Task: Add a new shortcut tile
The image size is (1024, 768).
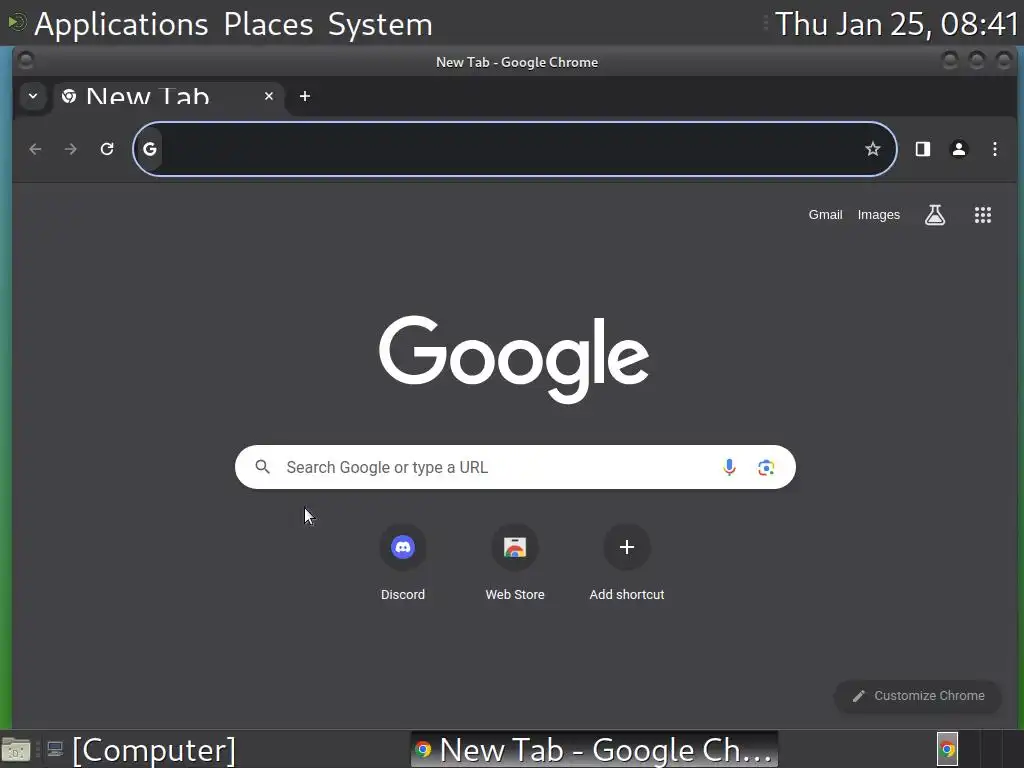Action: [627, 563]
